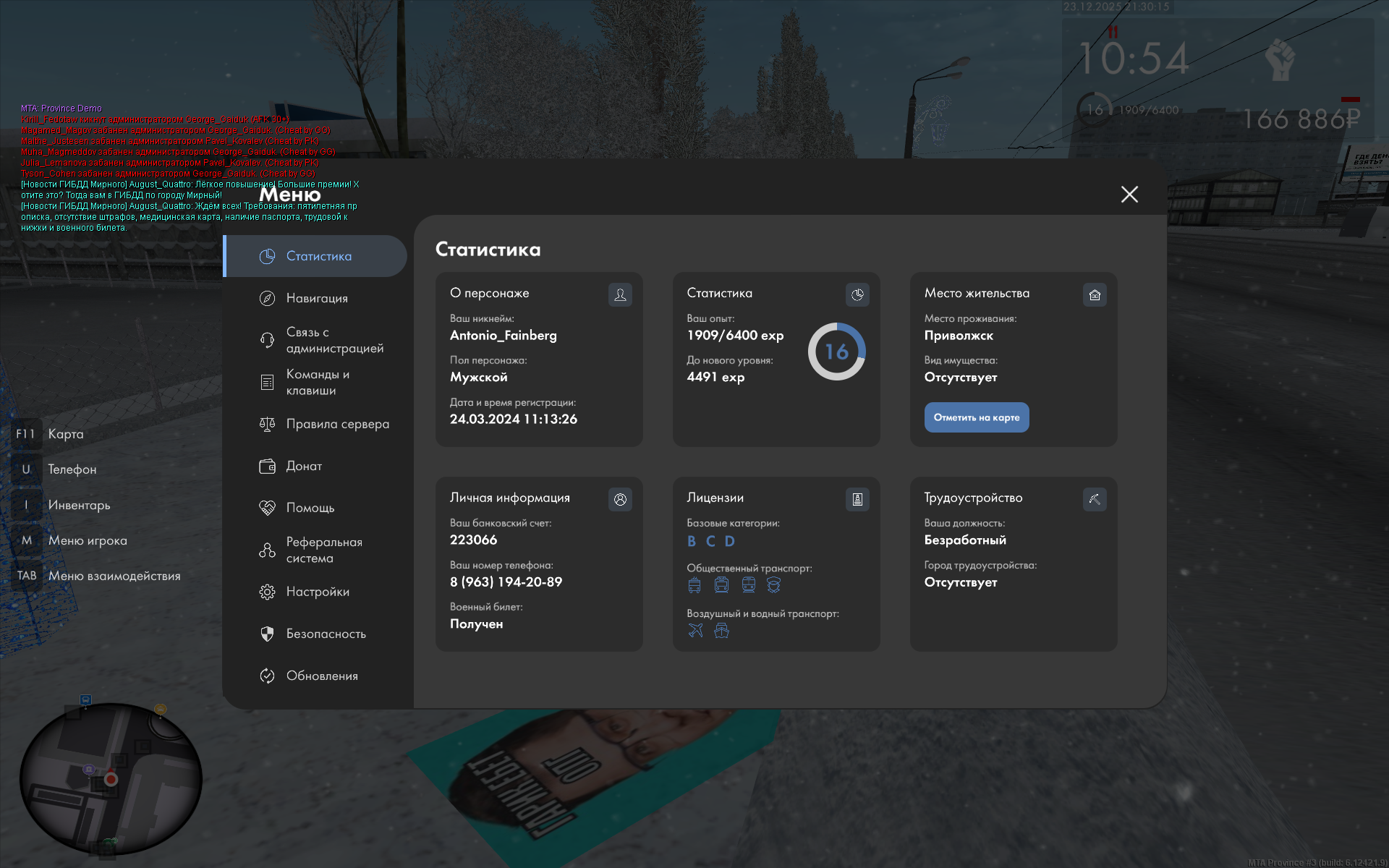Open the Донат menu section
Screen dimensions: 1389x868
304,466
